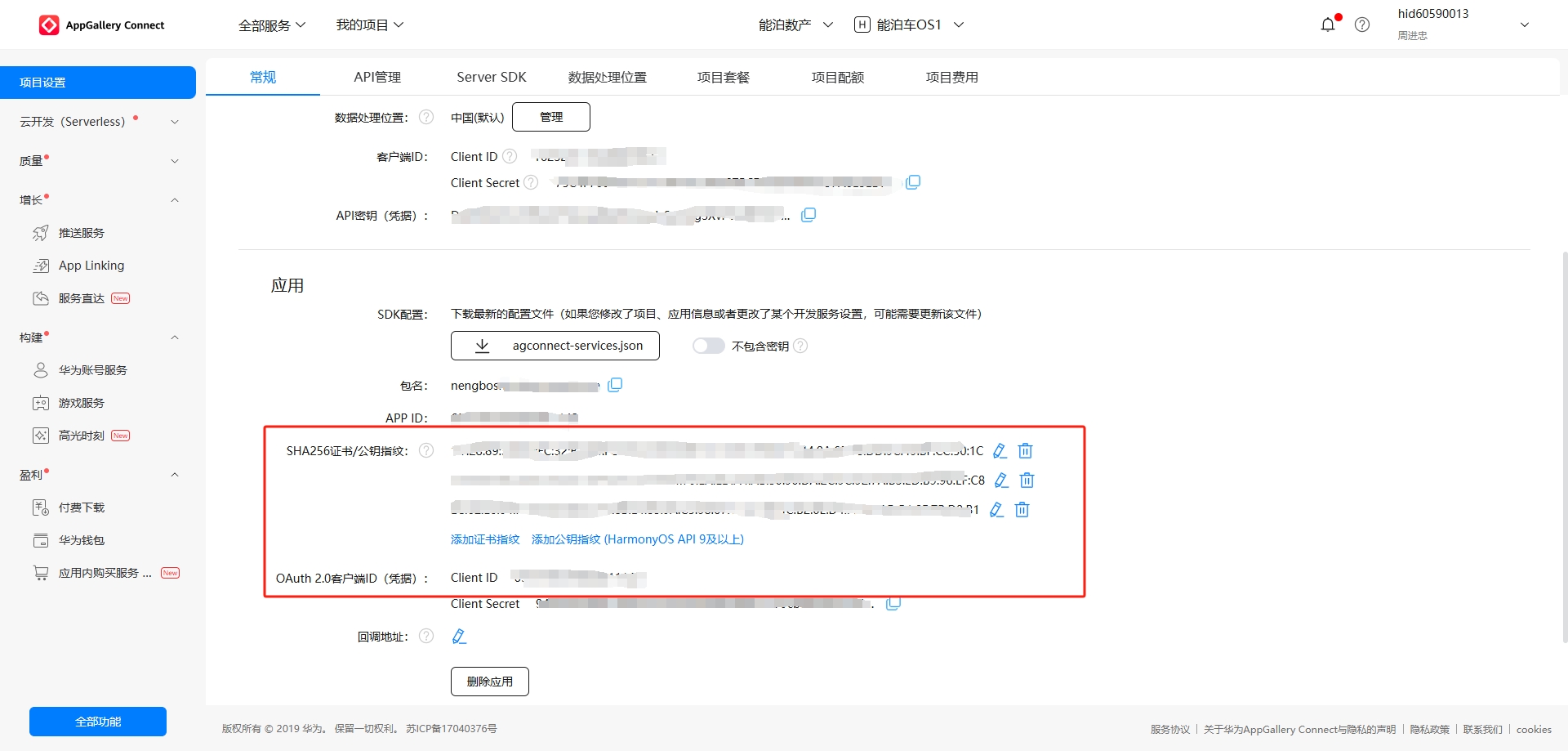Click the 全部功能 button

(98, 722)
